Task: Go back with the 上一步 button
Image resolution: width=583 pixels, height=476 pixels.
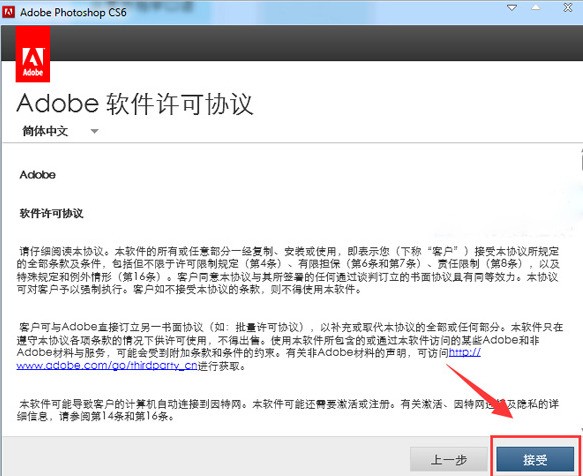Action: coord(449,459)
